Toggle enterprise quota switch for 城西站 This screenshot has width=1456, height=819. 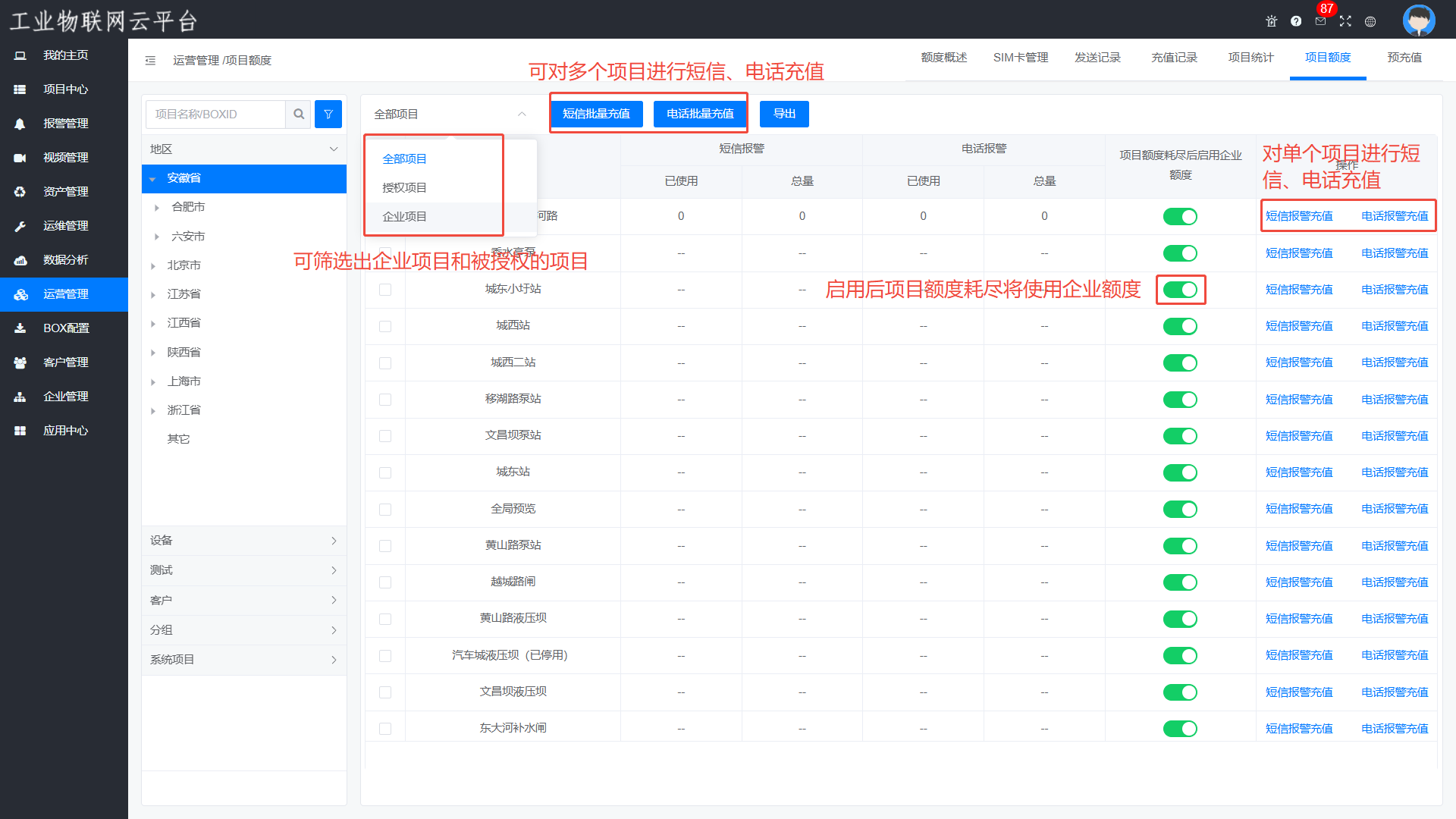coord(1180,327)
